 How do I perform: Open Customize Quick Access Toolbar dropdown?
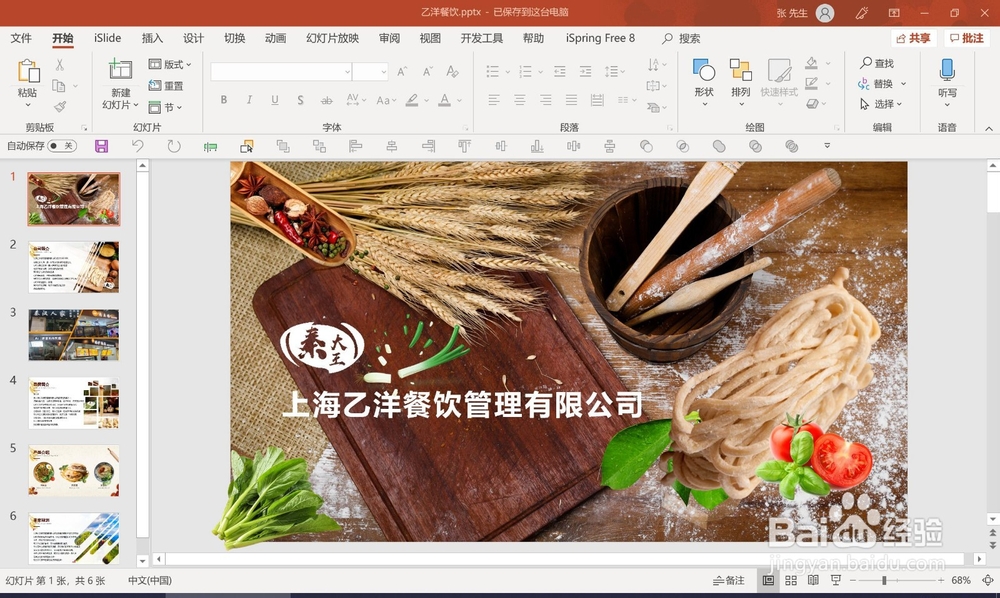(827, 146)
